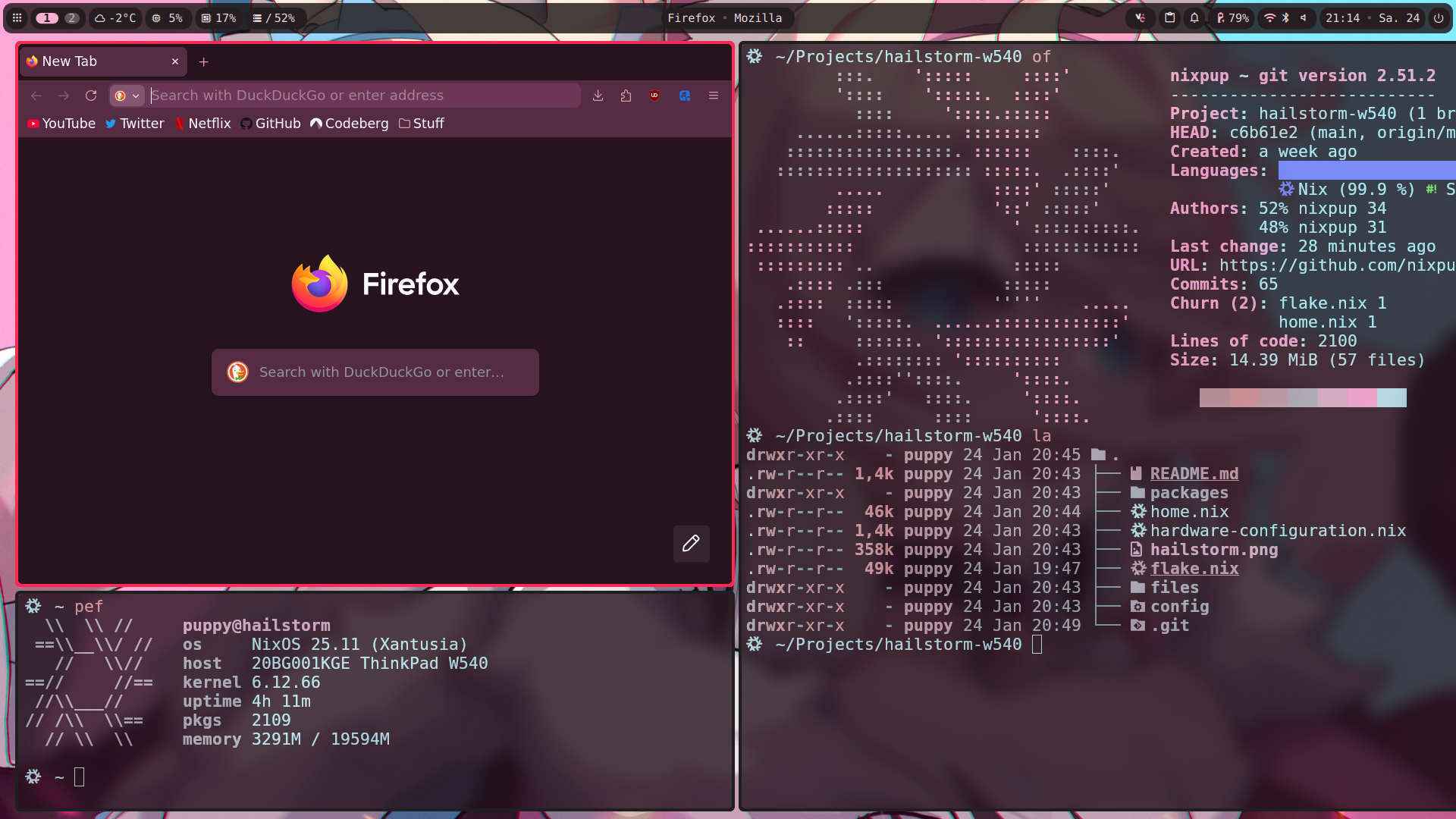
Task: Open the Firefox extensions puzzle icon
Action: [626, 96]
